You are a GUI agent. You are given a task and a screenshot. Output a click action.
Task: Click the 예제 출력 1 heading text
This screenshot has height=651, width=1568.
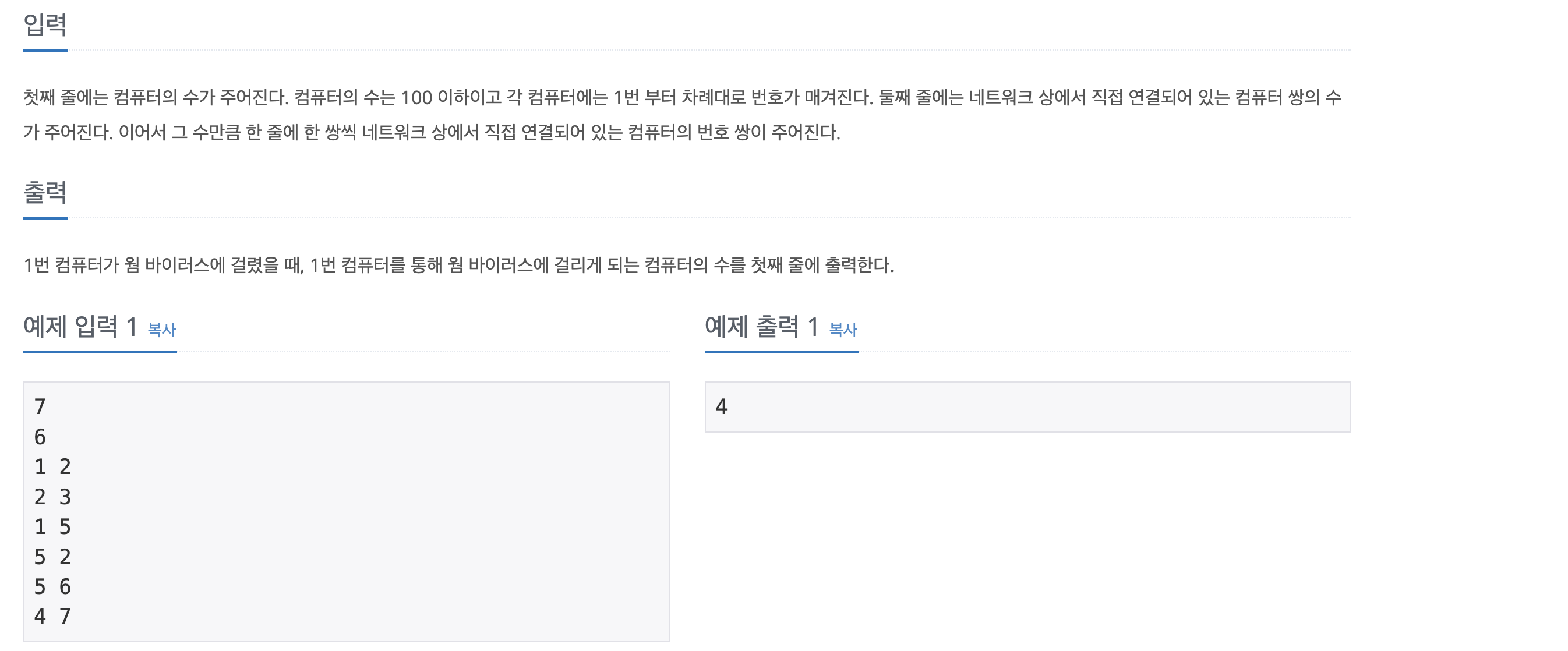click(x=762, y=327)
